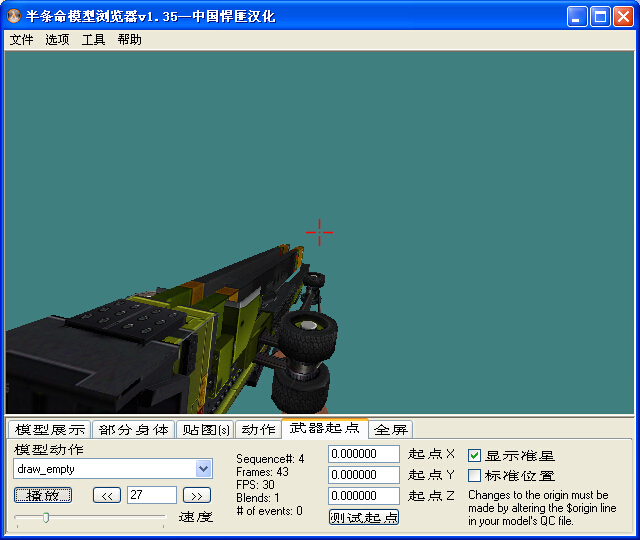Click the 测试起点 button
This screenshot has height=540, width=640.
pyautogui.click(x=364, y=517)
